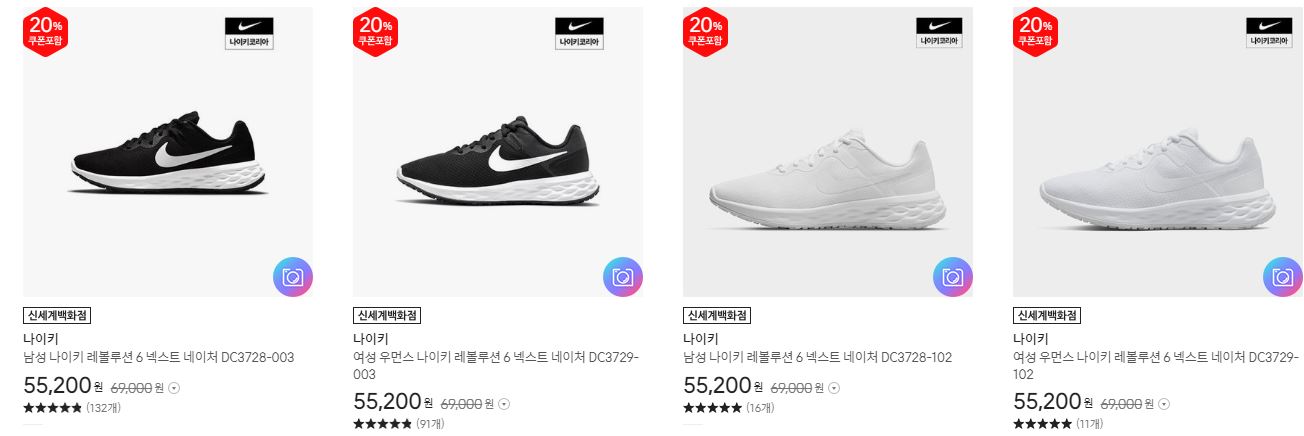Expand price details for DC3729-003
1304x436 pixels.
pyautogui.click(x=505, y=404)
